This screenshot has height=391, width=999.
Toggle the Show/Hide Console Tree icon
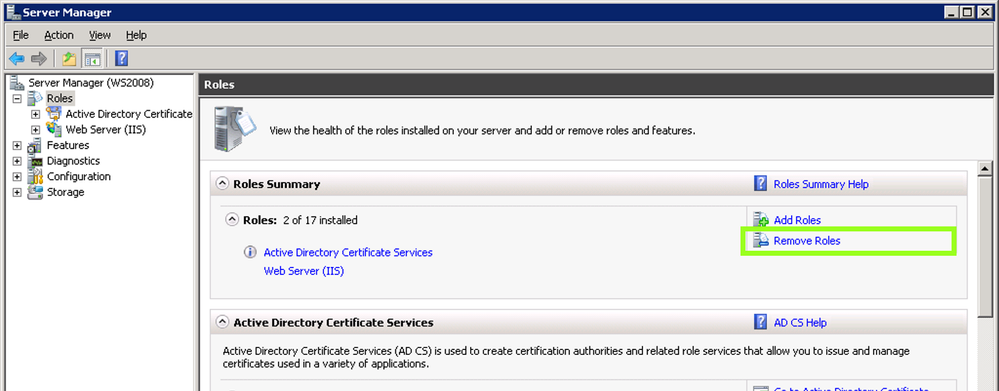point(92,59)
